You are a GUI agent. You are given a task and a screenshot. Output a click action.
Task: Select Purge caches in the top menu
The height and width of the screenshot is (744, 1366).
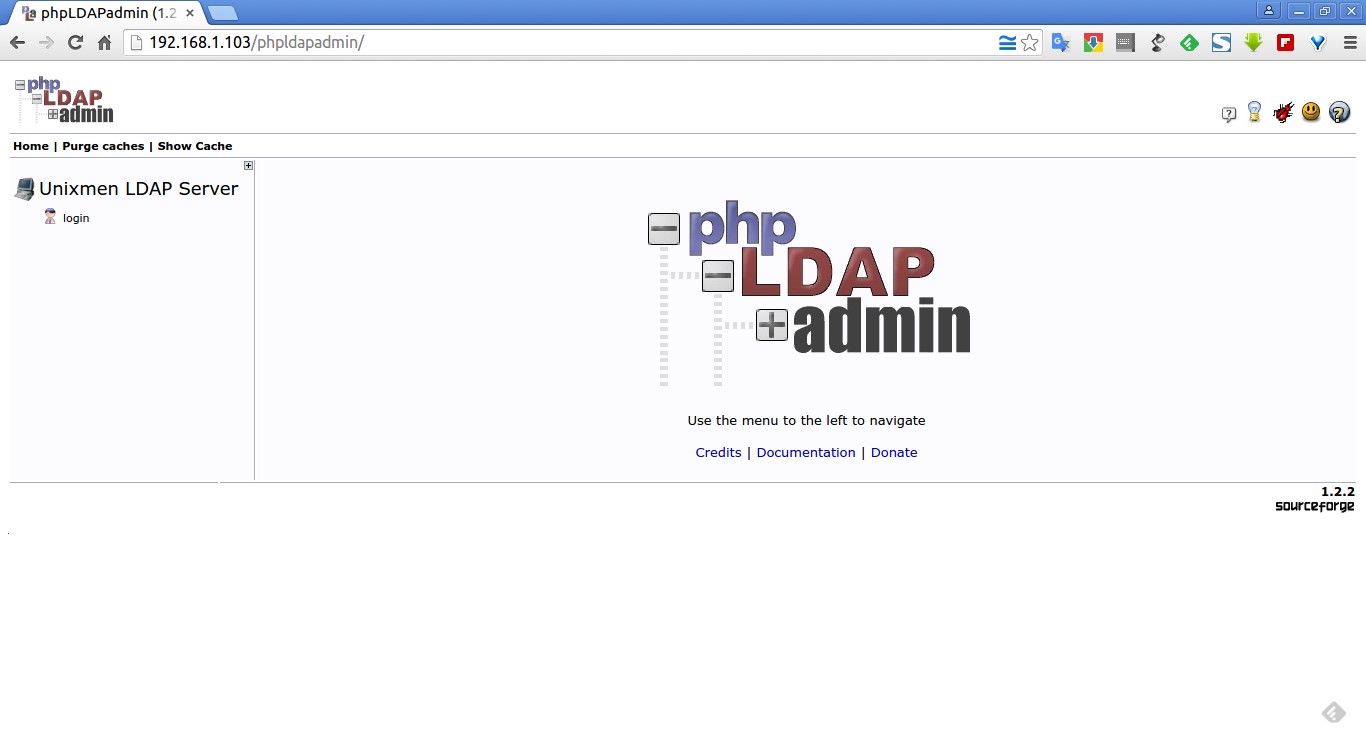103,146
